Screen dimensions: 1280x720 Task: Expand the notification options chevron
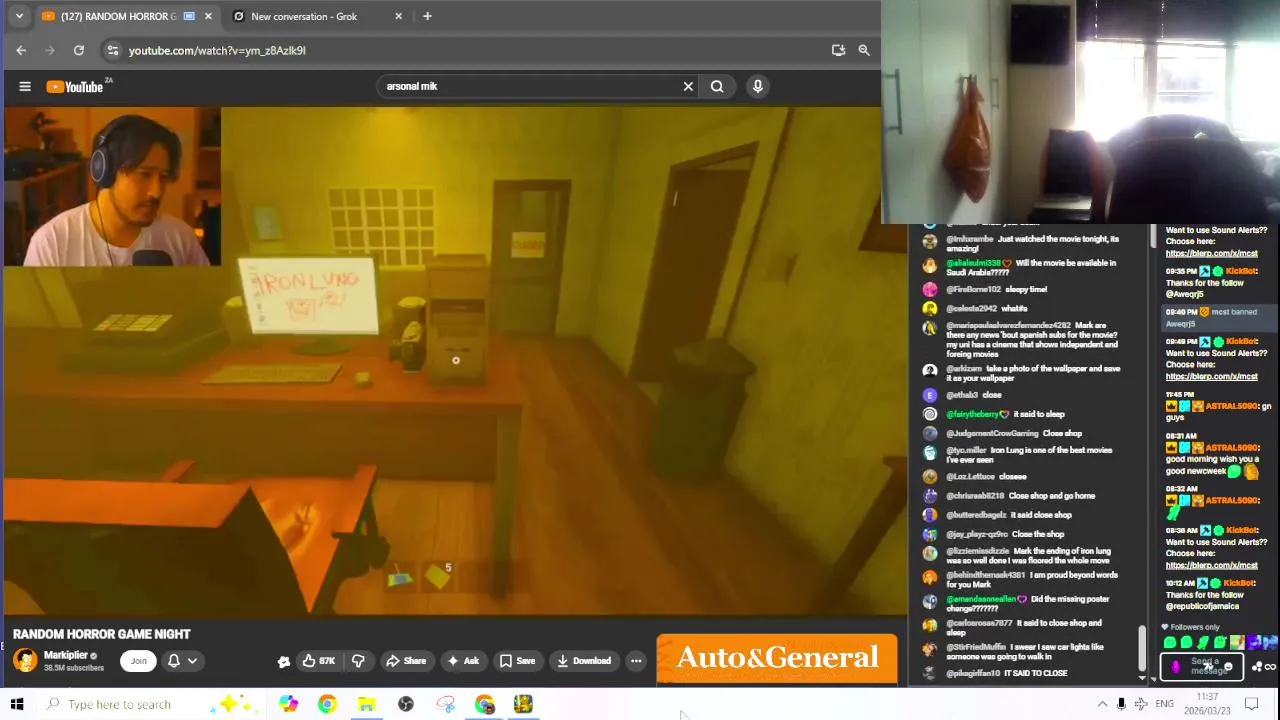[192, 661]
